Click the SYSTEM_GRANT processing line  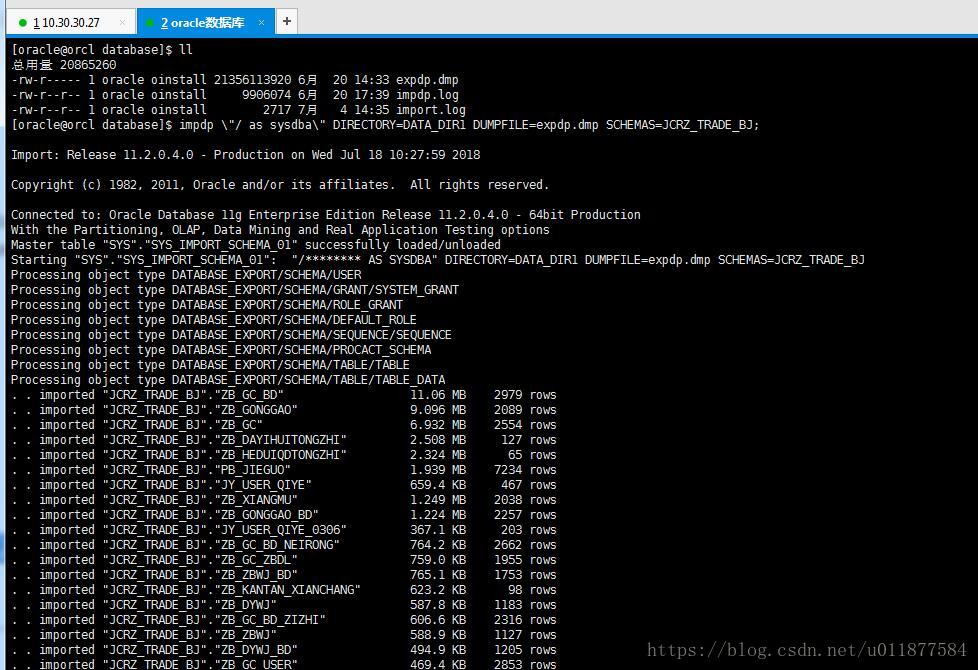(x=235, y=289)
